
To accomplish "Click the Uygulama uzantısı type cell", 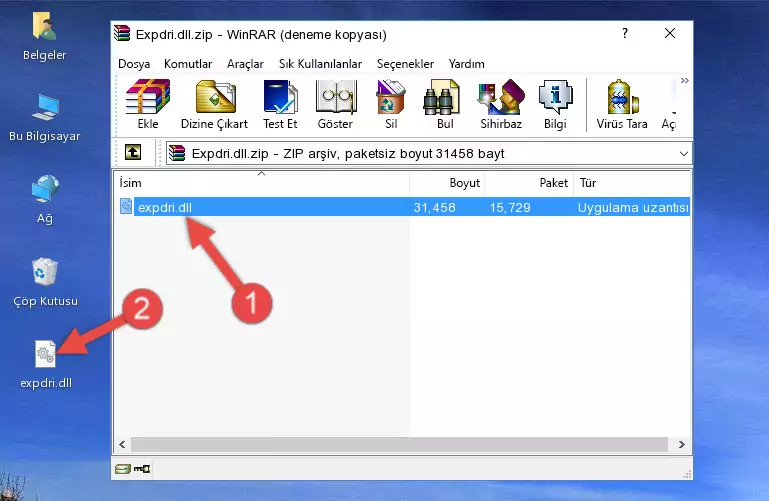I will coord(633,207).
